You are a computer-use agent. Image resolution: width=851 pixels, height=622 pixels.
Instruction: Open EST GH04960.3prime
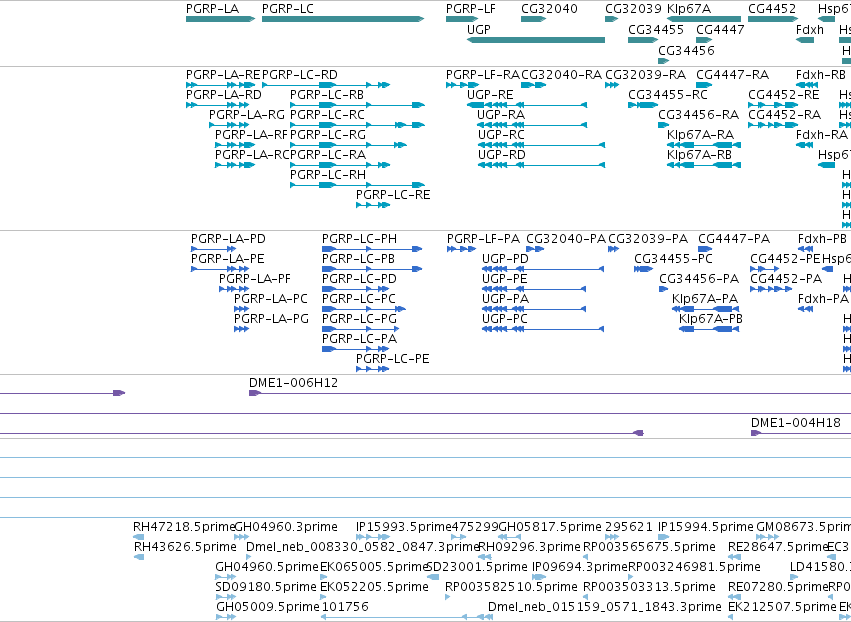pos(286,527)
